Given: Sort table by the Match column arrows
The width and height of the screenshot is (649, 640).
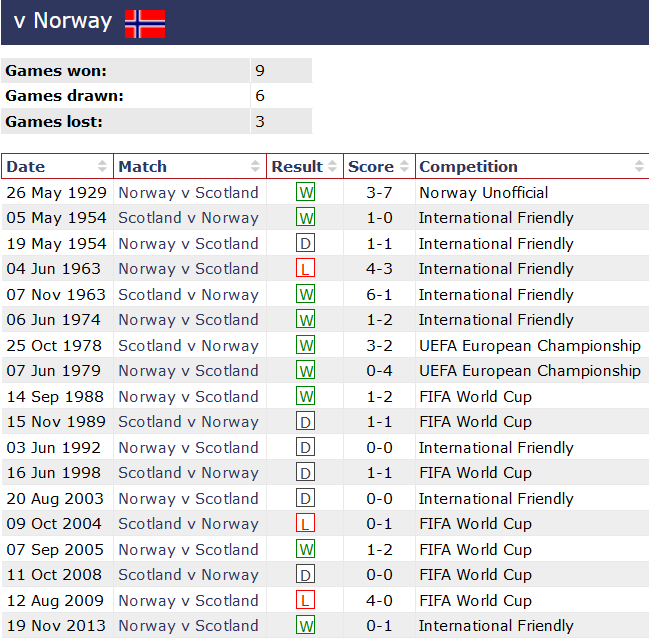Looking at the screenshot, I should point(256,167).
